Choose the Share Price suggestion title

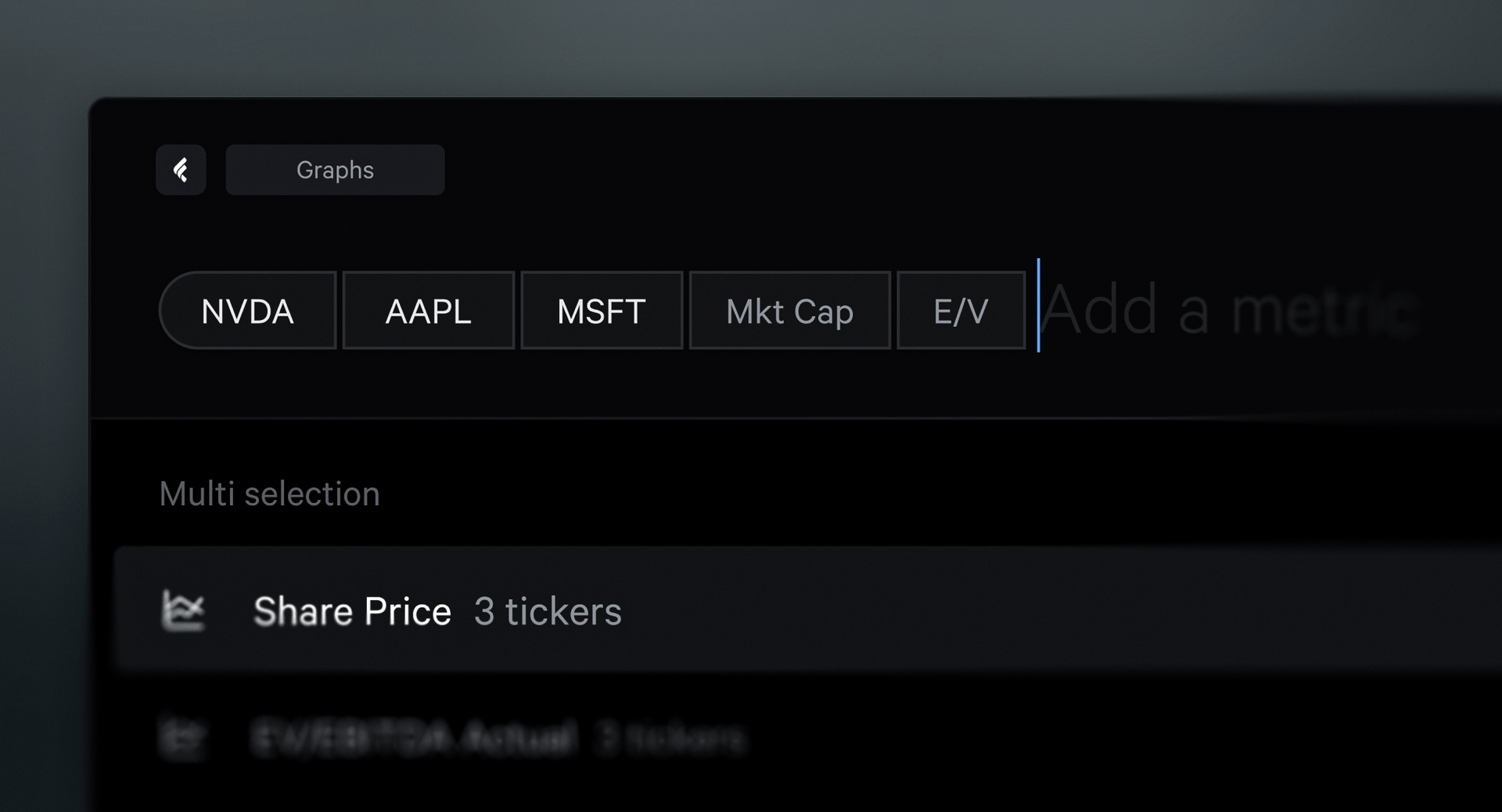coord(352,611)
